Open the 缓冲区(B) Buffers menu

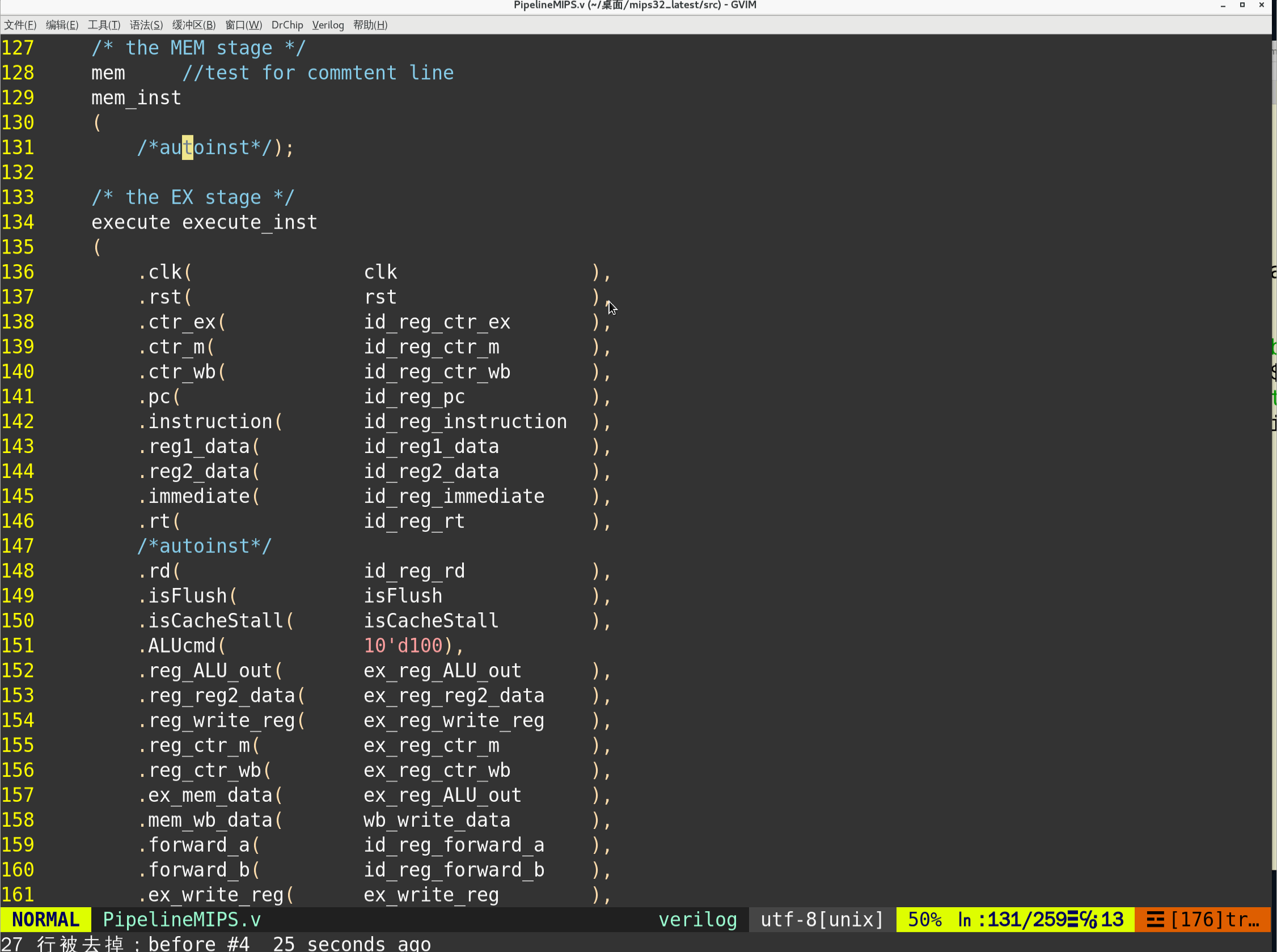point(194,25)
